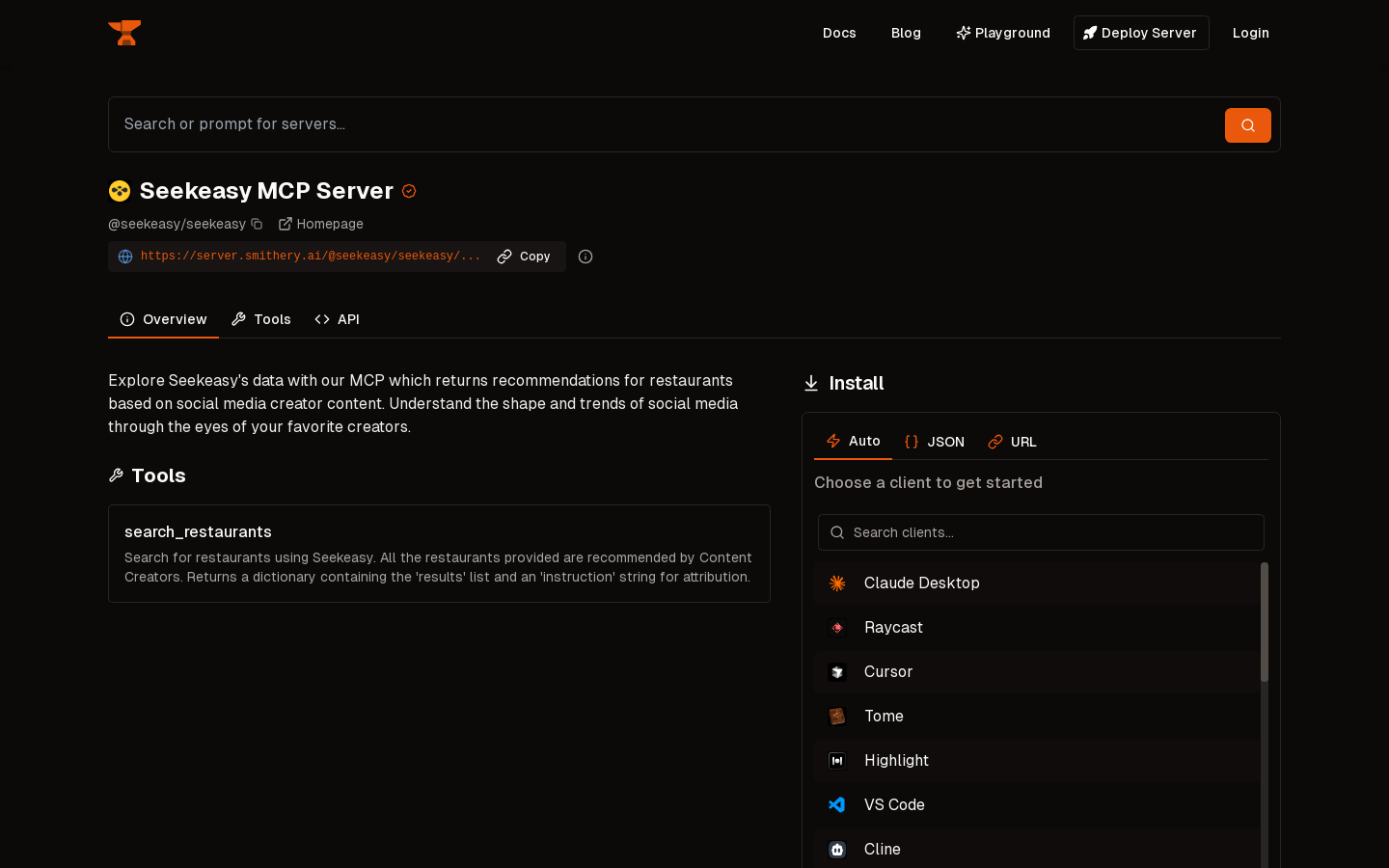Choose VS Code as client
The height and width of the screenshot is (868, 1389).
tap(1037, 805)
